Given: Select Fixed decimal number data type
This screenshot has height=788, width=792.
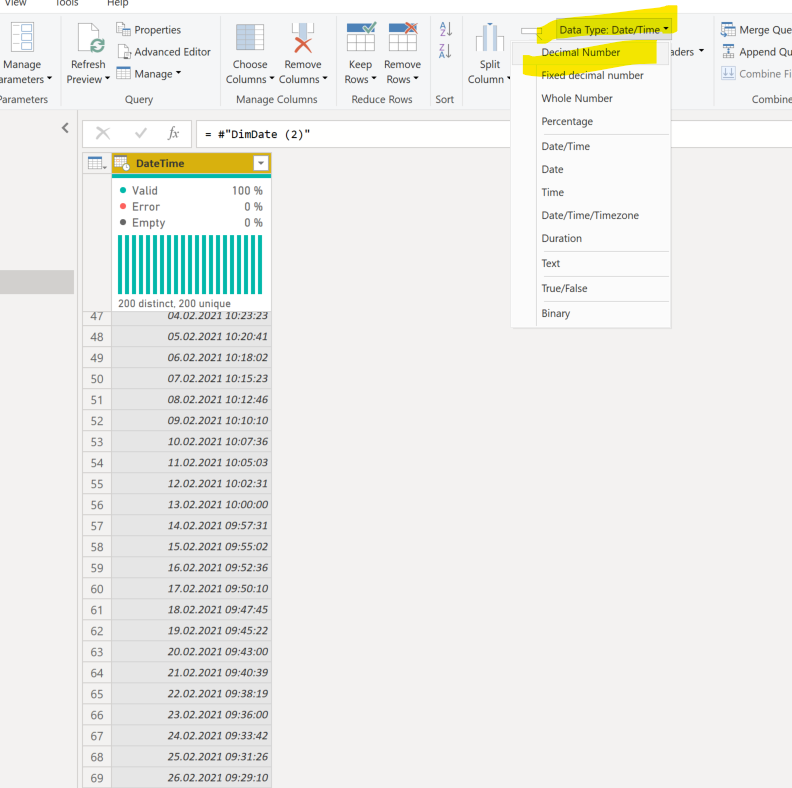Looking at the screenshot, I should 590,75.
